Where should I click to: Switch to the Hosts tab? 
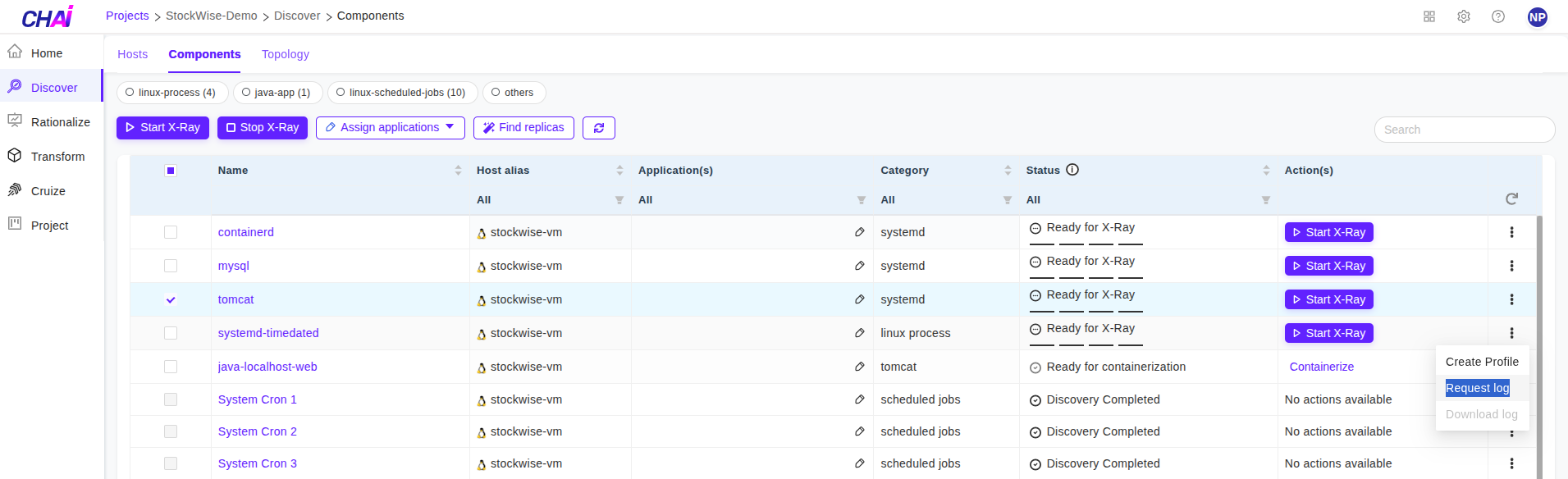(133, 54)
